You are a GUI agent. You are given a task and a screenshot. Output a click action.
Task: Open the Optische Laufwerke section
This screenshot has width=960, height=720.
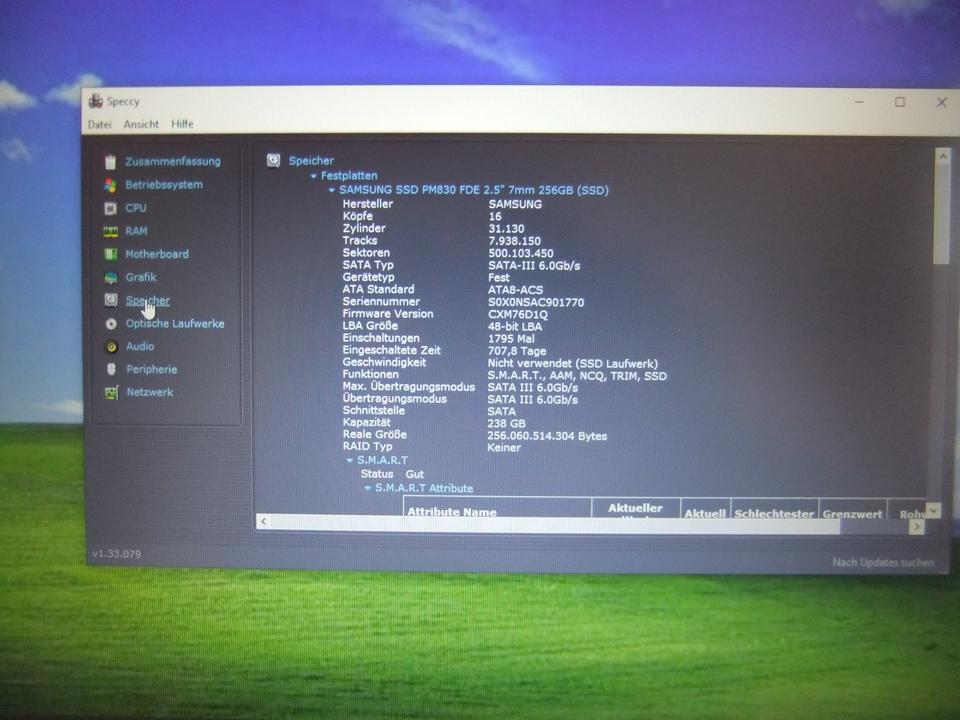[x=175, y=323]
